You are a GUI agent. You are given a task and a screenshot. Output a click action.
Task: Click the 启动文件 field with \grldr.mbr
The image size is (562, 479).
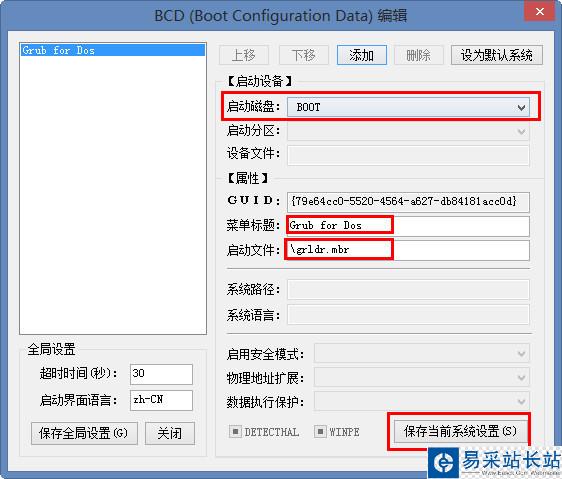pyautogui.click(x=408, y=250)
